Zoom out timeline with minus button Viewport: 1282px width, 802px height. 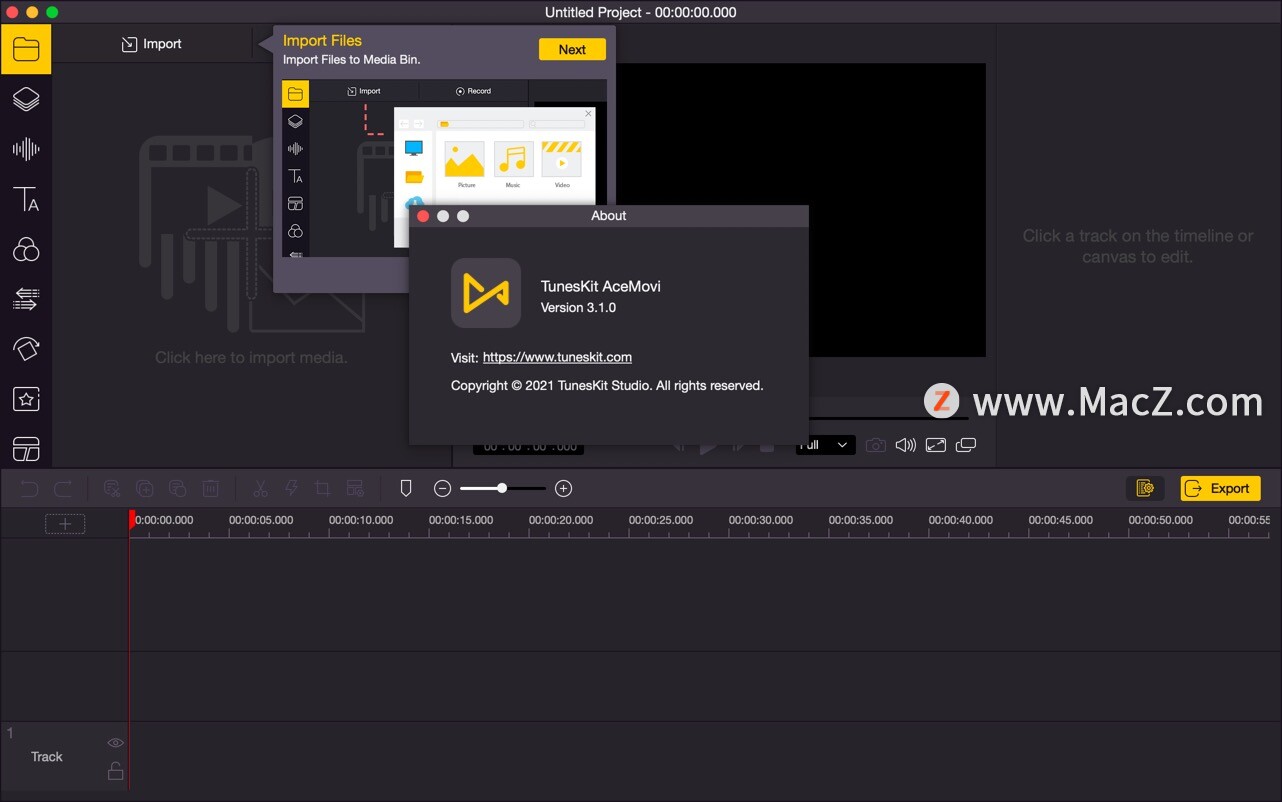click(443, 488)
